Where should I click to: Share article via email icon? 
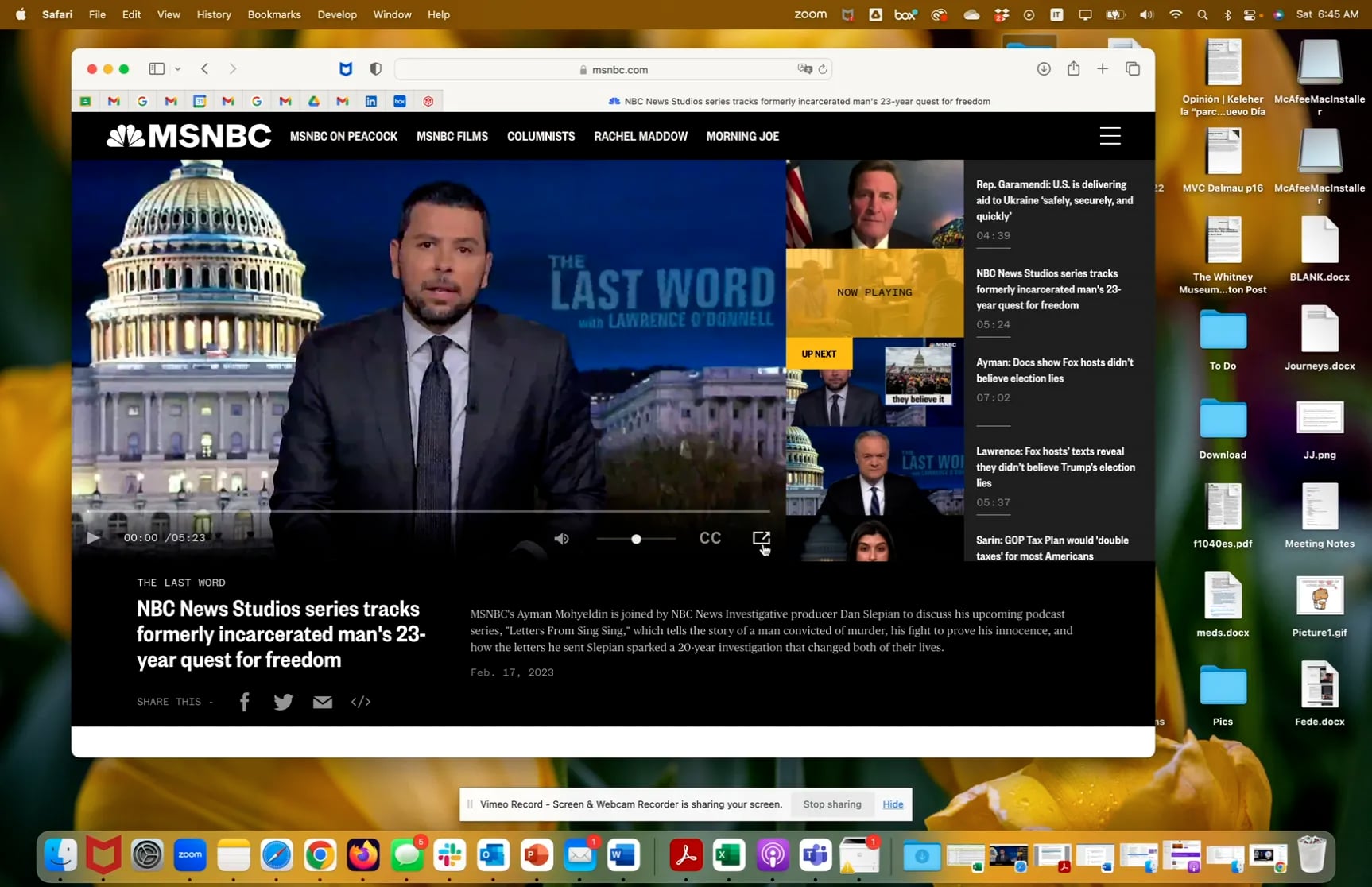tap(322, 702)
